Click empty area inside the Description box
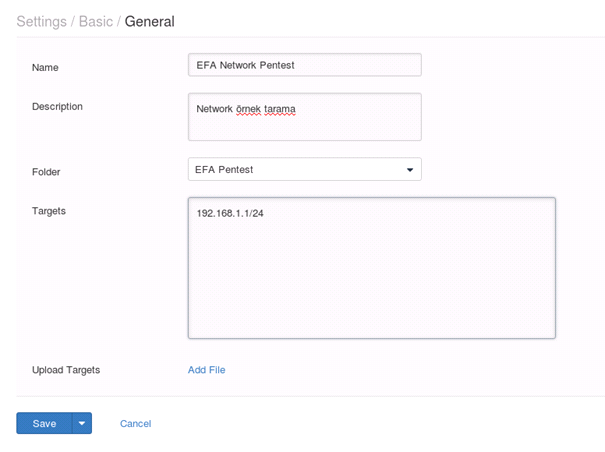 (304, 127)
